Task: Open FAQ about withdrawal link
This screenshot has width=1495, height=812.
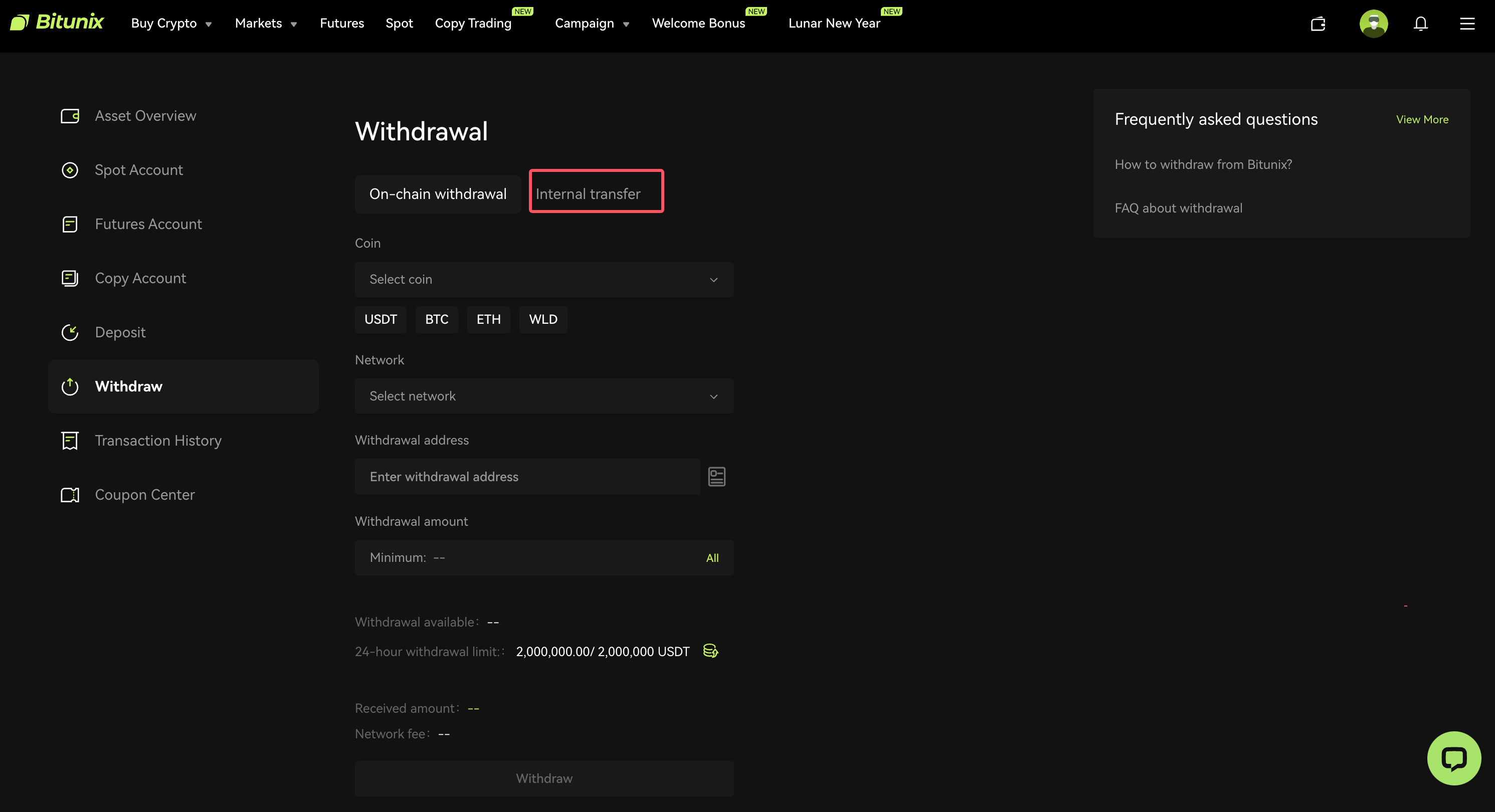Action: pyautogui.click(x=1178, y=209)
